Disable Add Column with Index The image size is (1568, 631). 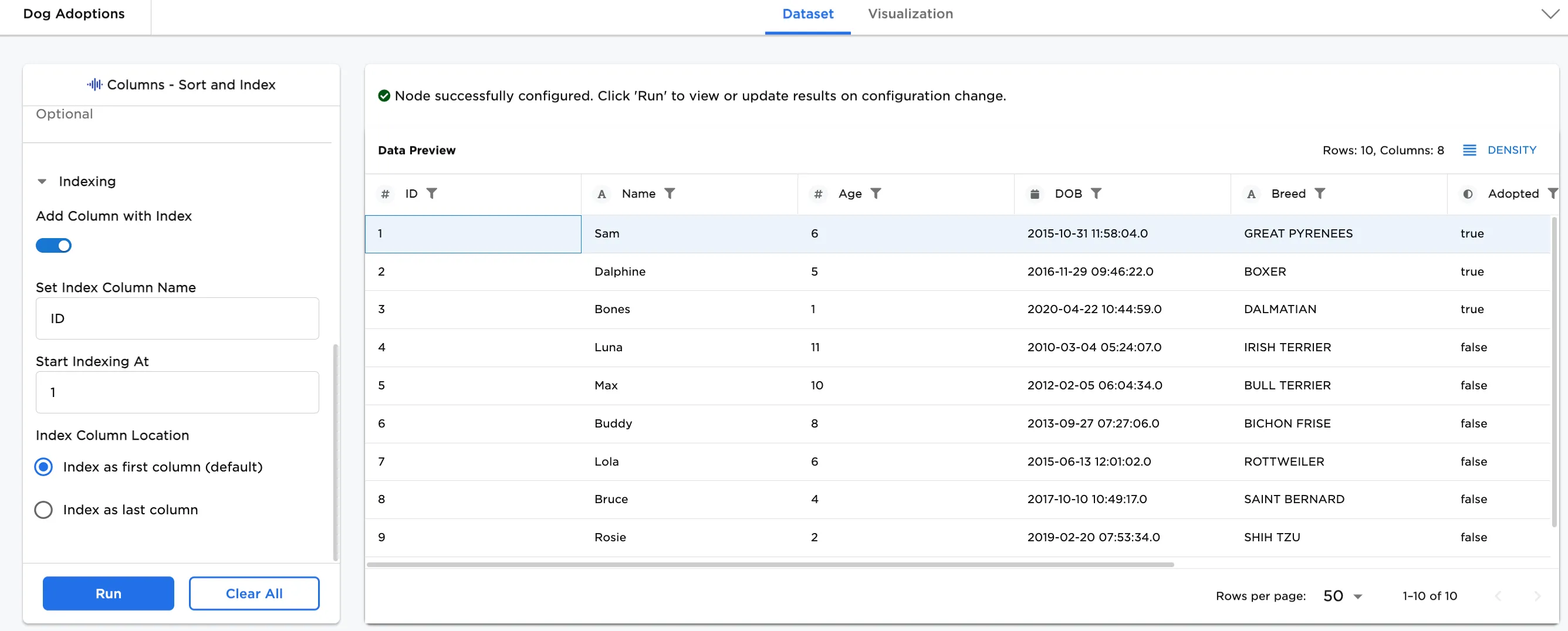point(53,245)
